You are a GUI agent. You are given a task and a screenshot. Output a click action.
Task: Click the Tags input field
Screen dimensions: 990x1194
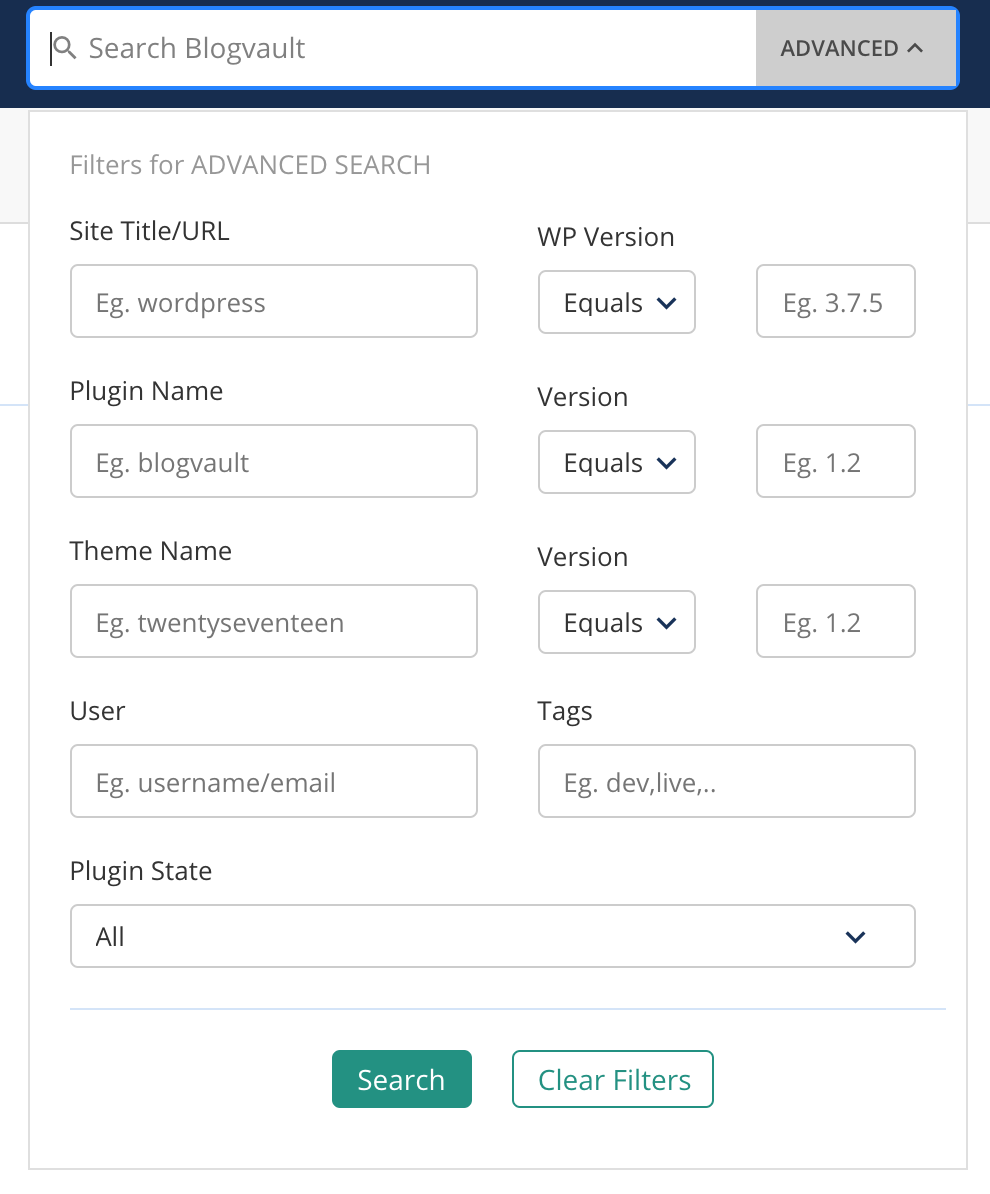tap(727, 781)
